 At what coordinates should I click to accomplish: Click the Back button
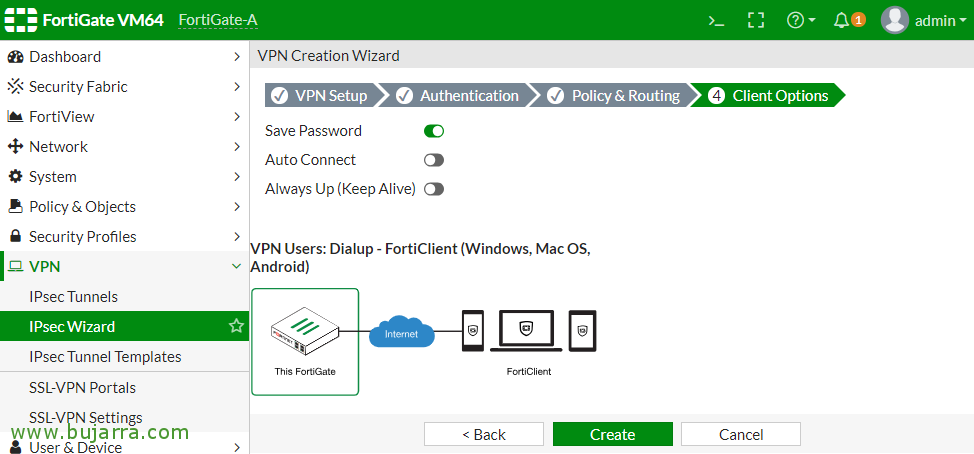pos(483,434)
